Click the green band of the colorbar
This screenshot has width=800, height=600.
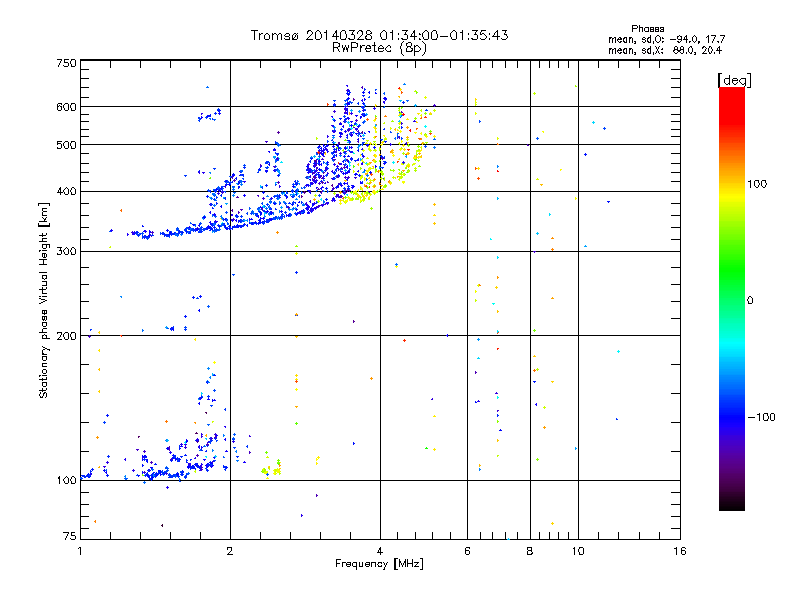click(x=732, y=268)
